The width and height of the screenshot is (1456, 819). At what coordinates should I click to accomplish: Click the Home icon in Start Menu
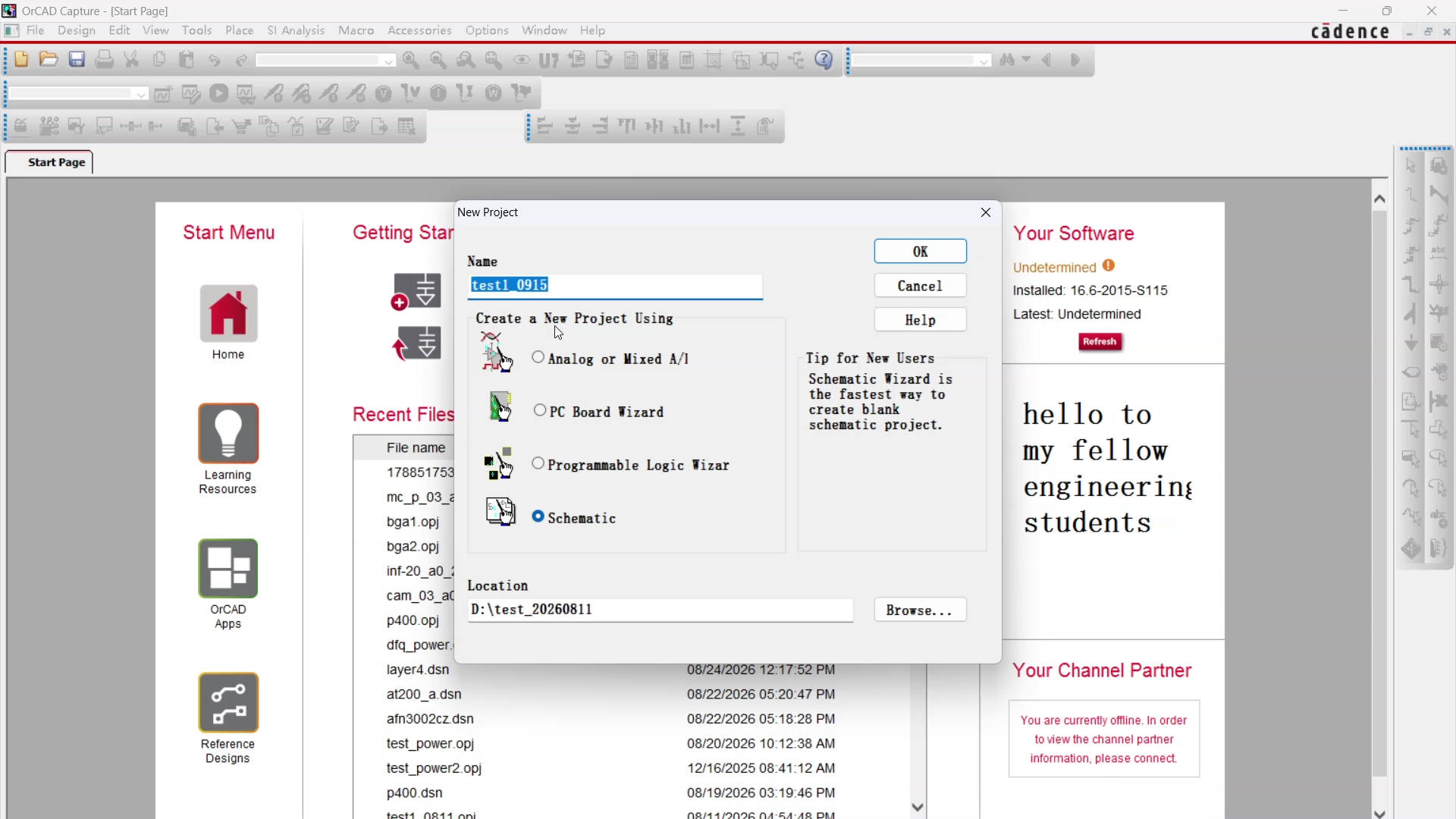point(228,313)
